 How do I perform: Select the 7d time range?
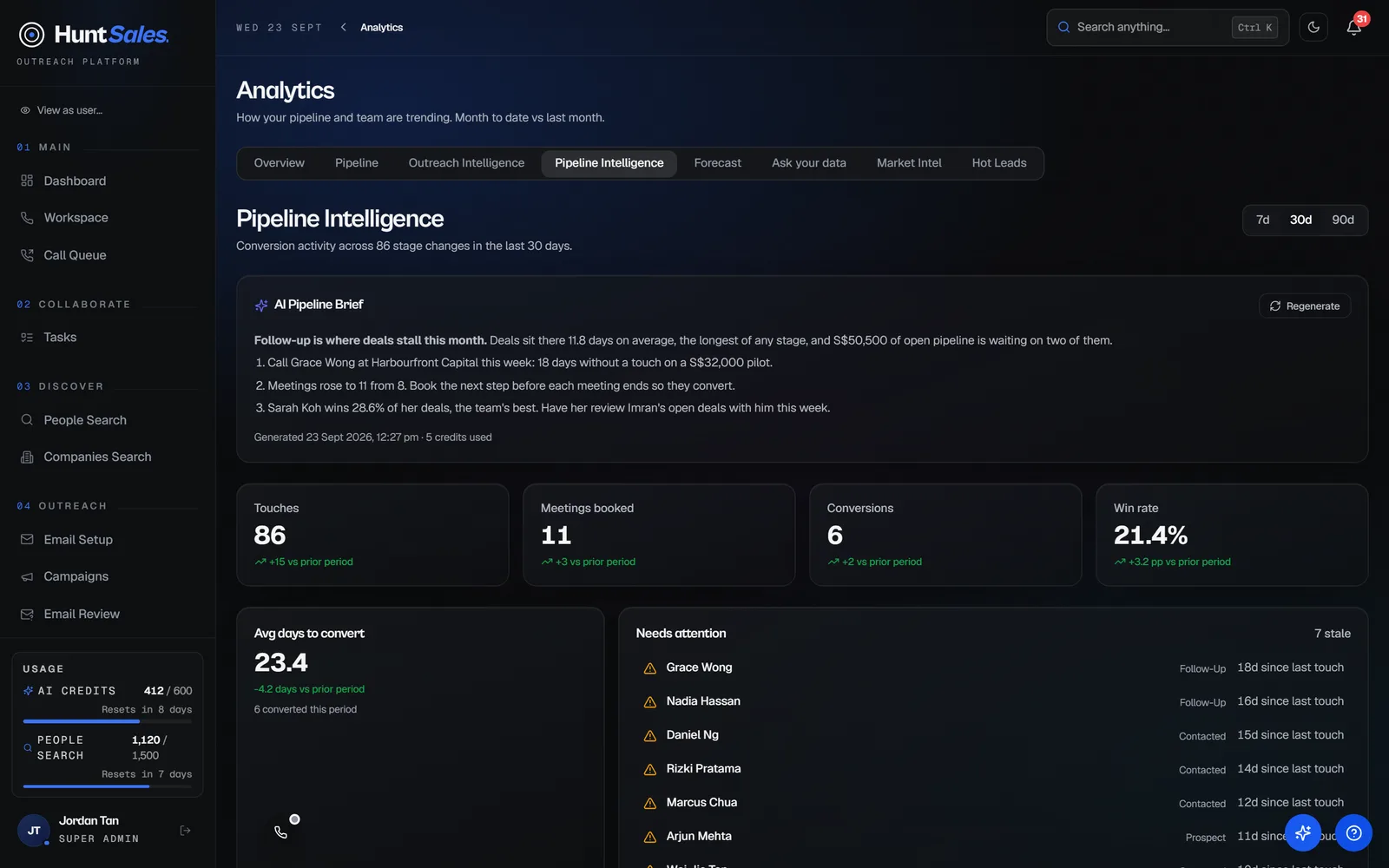(x=1262, y=220)
